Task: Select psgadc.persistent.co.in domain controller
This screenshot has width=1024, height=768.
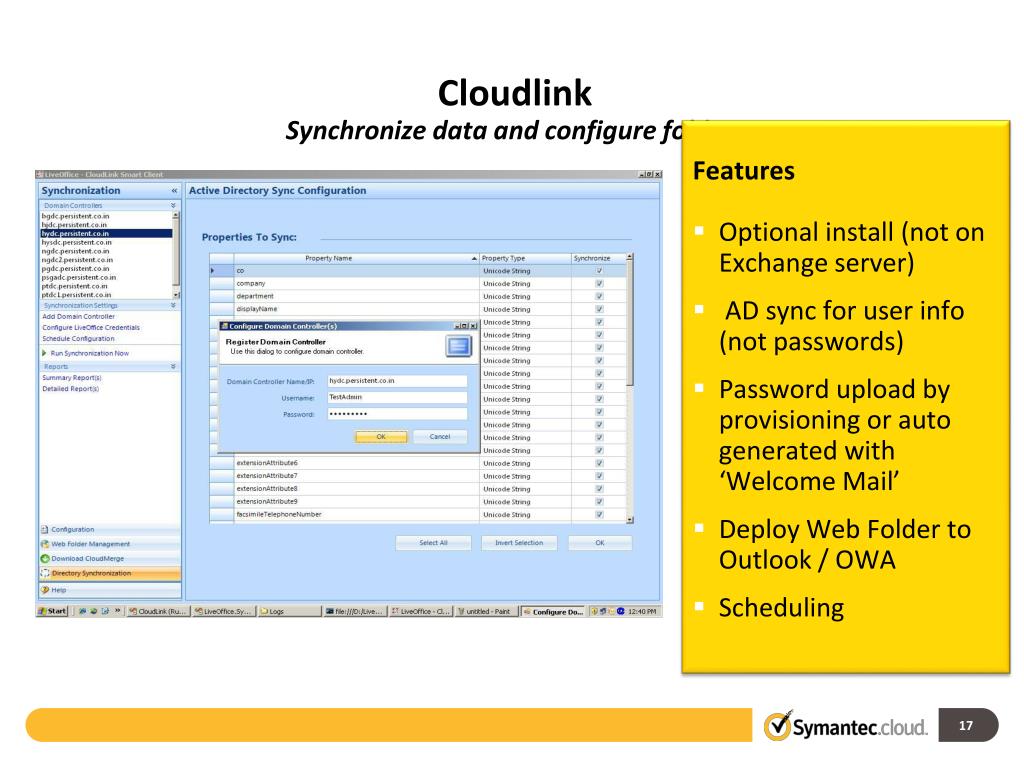Action: point(106,278)
